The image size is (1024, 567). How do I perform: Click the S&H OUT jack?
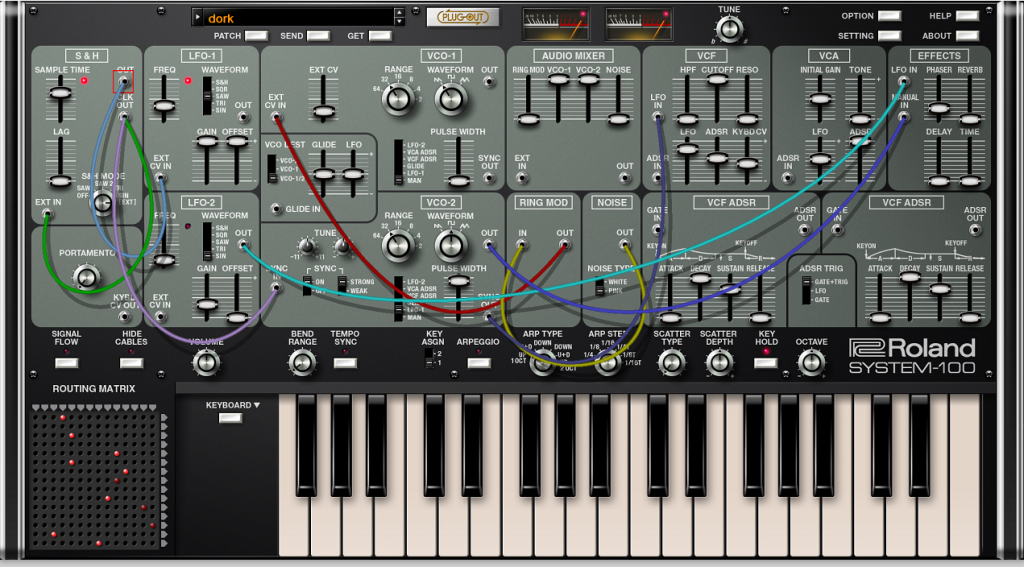tap(123, 82)
